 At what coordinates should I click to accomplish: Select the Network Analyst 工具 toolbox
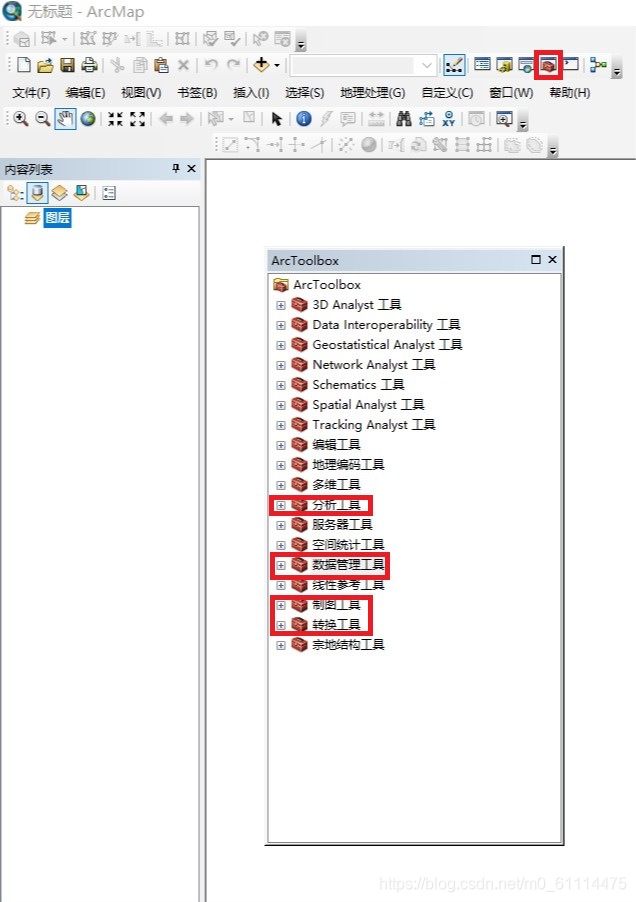[373, 365]
